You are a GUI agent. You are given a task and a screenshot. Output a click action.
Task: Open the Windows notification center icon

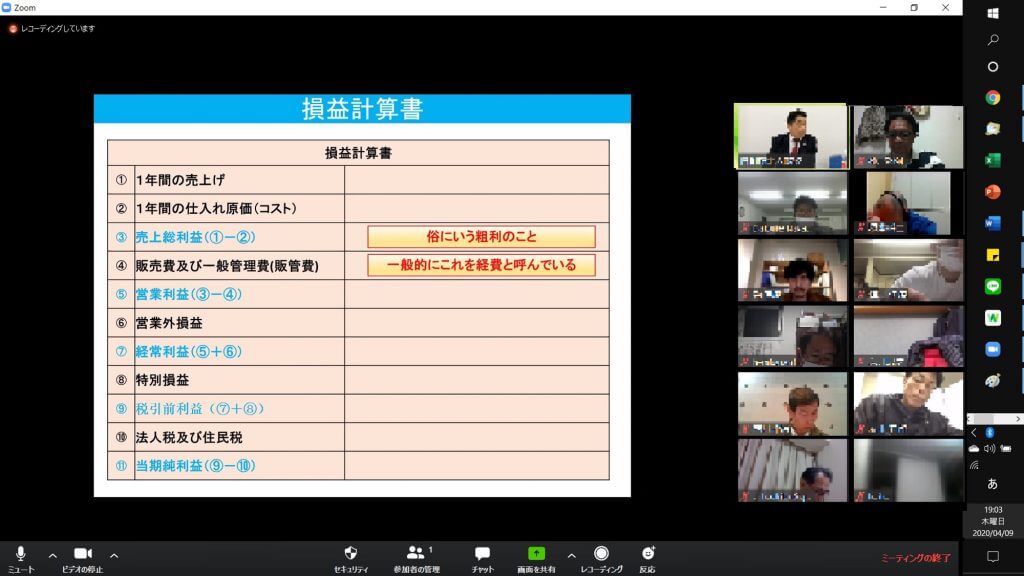tap(993, 556)
